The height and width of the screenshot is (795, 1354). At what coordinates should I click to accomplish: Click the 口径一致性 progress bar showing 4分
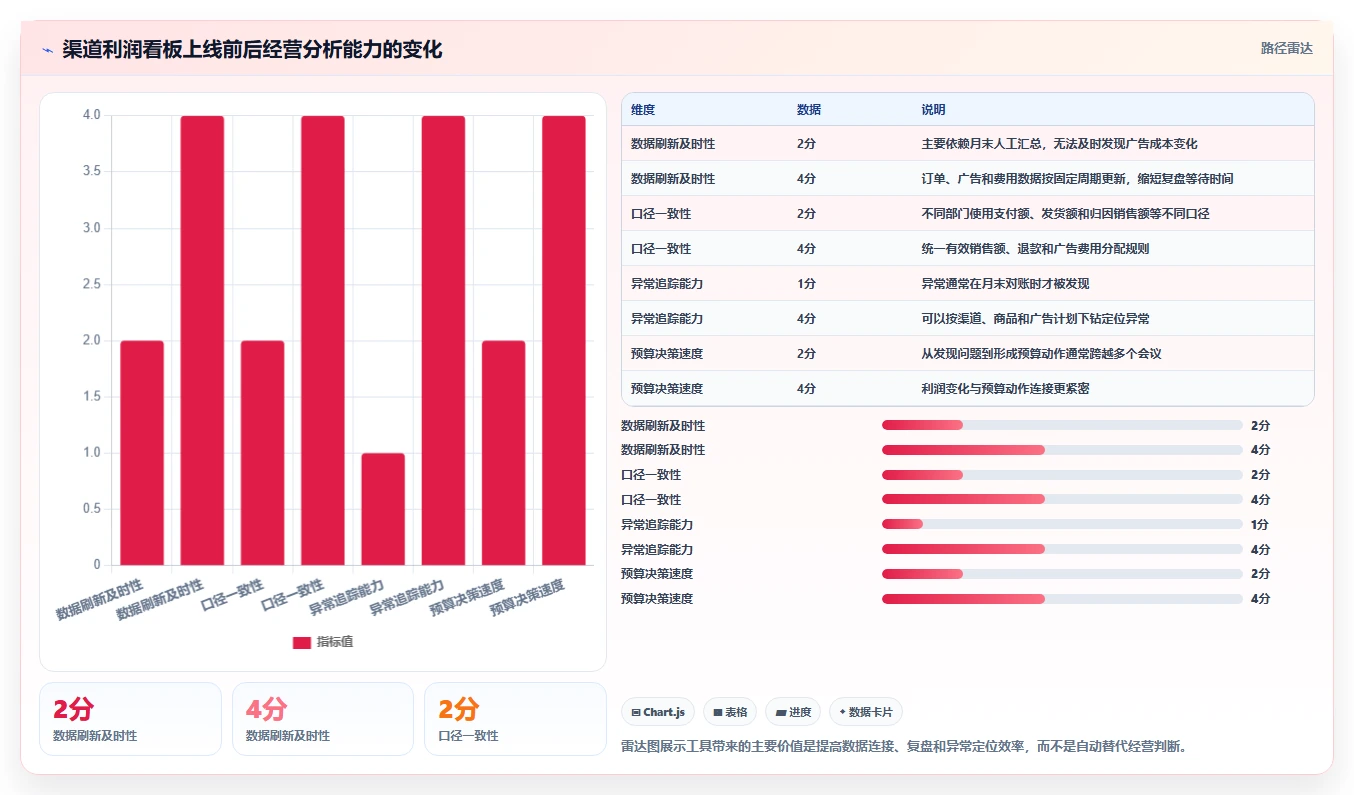tap(1062, 499)
